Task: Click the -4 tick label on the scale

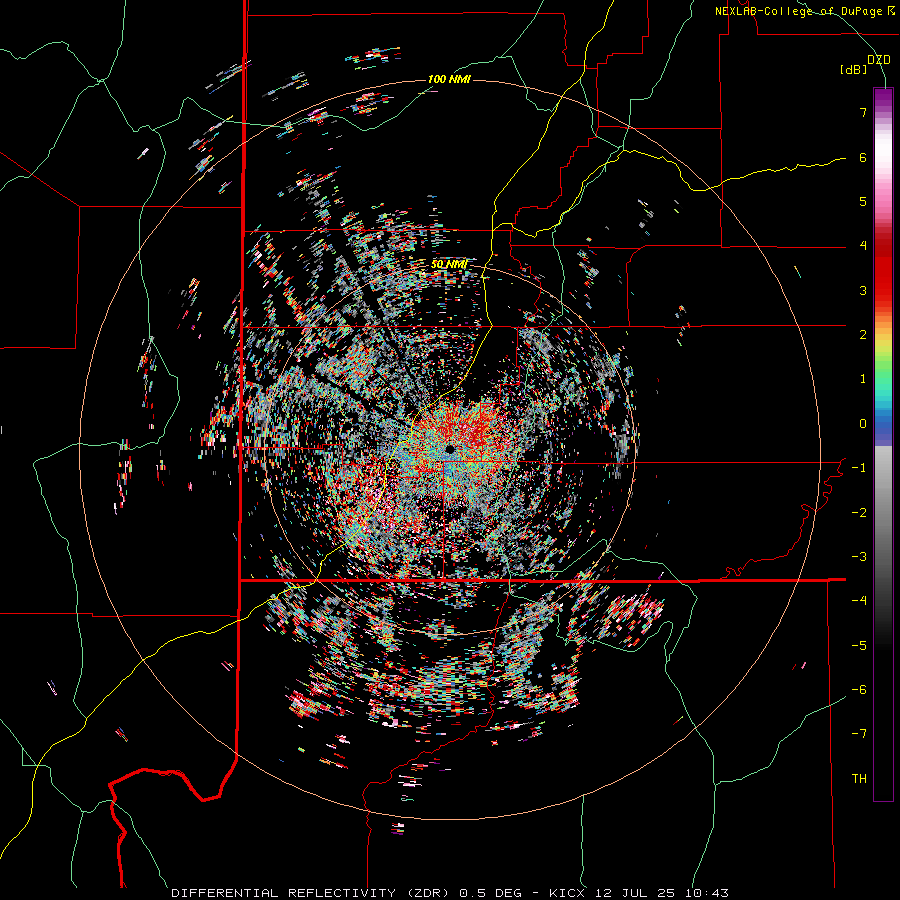Action: (859, 601)
